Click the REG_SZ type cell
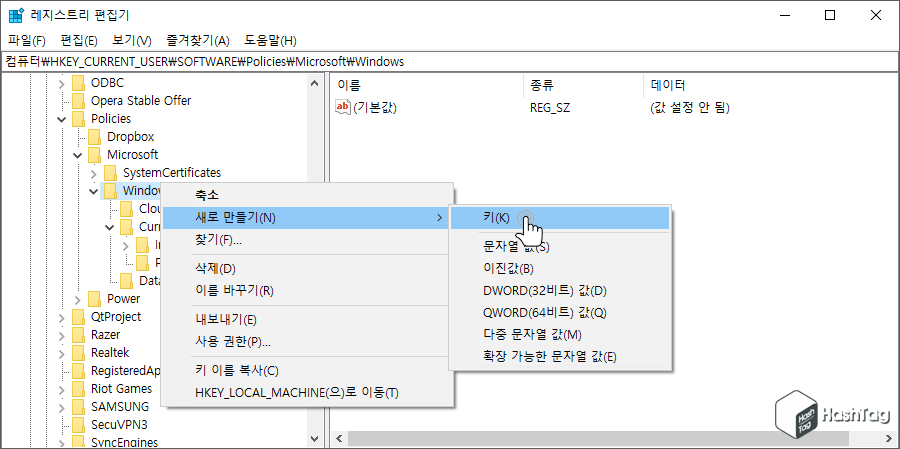The width and height of the screenshot is (900, 449). (550, 107)
